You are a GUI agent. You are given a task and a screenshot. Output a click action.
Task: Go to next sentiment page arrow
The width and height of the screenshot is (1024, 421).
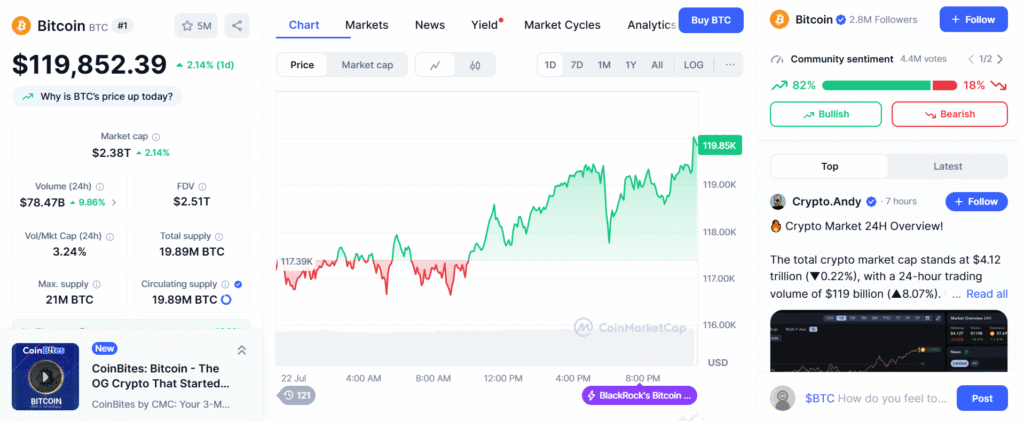pyautogui.click(x=1000, y=59)
